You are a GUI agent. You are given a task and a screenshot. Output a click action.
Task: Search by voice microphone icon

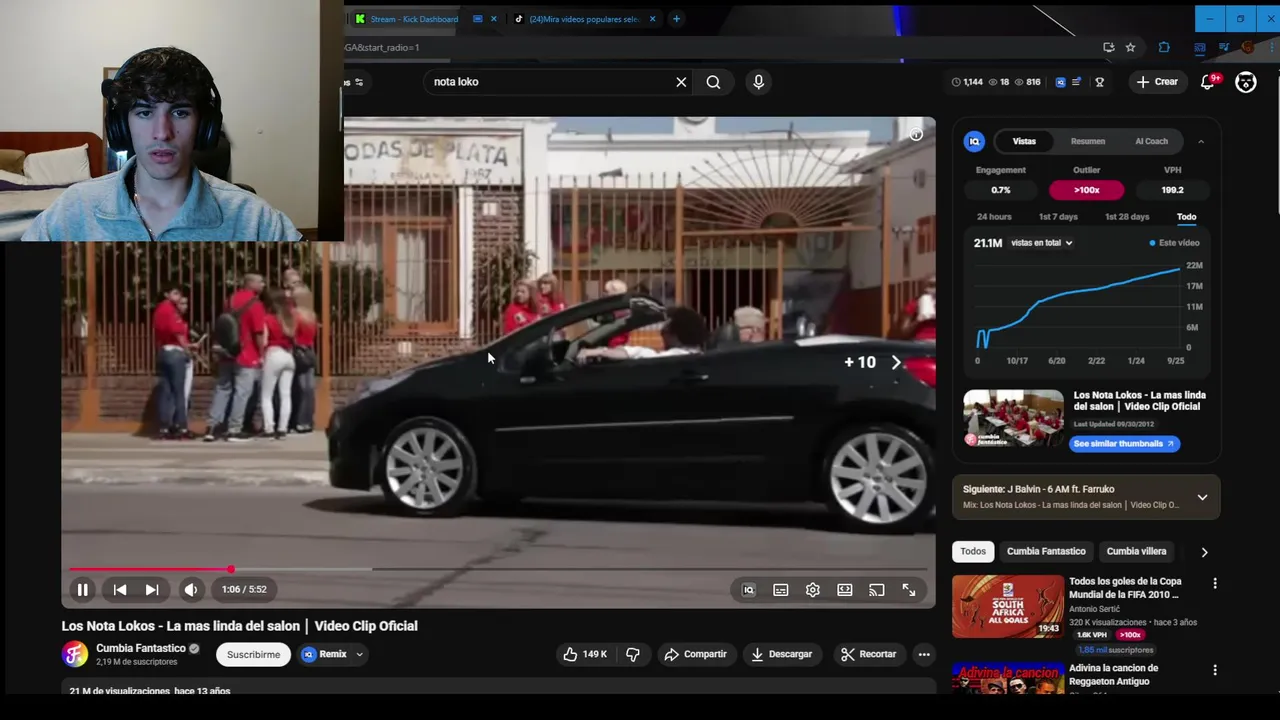click(x=758, y=82)
